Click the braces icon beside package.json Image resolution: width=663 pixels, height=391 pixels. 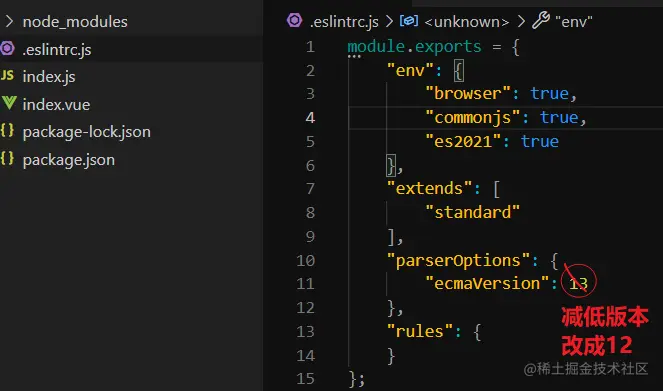tap(7, 159)
